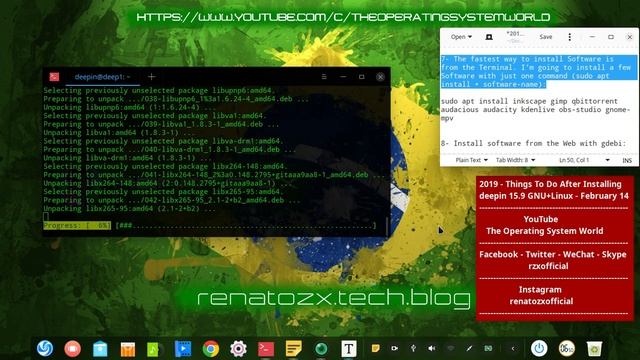
Task: Click the highlighted '7- The fastest way' text
Action: pos(539,71)
